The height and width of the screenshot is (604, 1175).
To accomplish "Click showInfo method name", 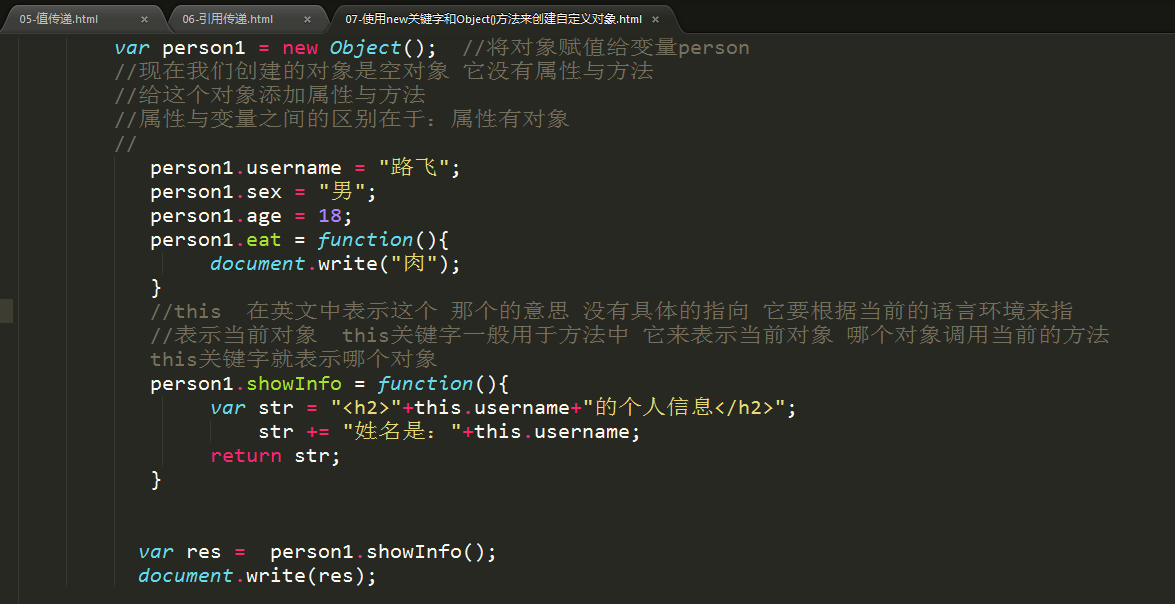I will [x=294, y=384].
